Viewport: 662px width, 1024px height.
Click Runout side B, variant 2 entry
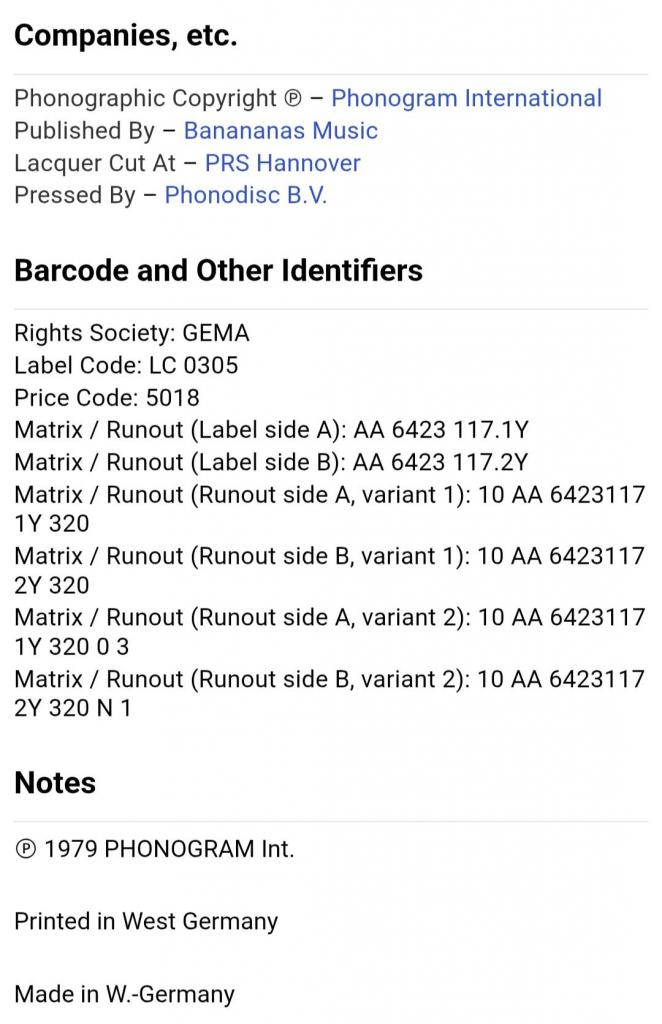(x=330, y=693)
